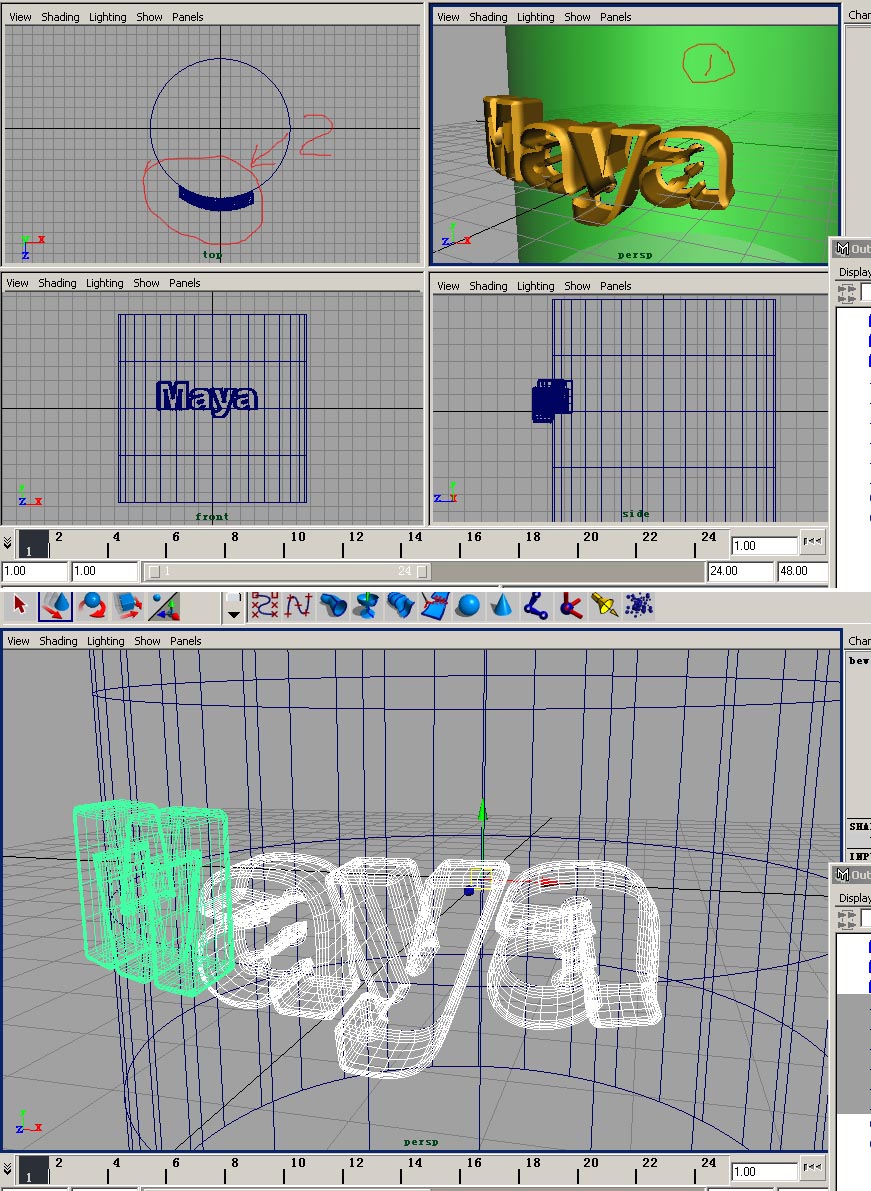Click the playback start time field

[105, 571]
